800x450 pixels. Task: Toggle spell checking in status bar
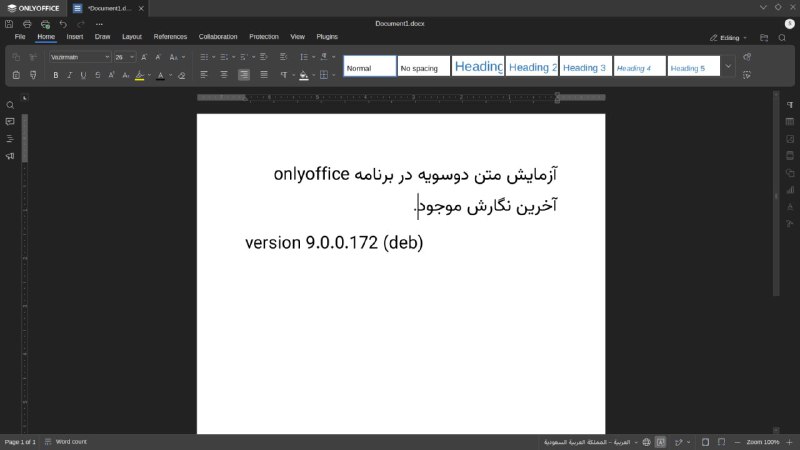[661, 442]
